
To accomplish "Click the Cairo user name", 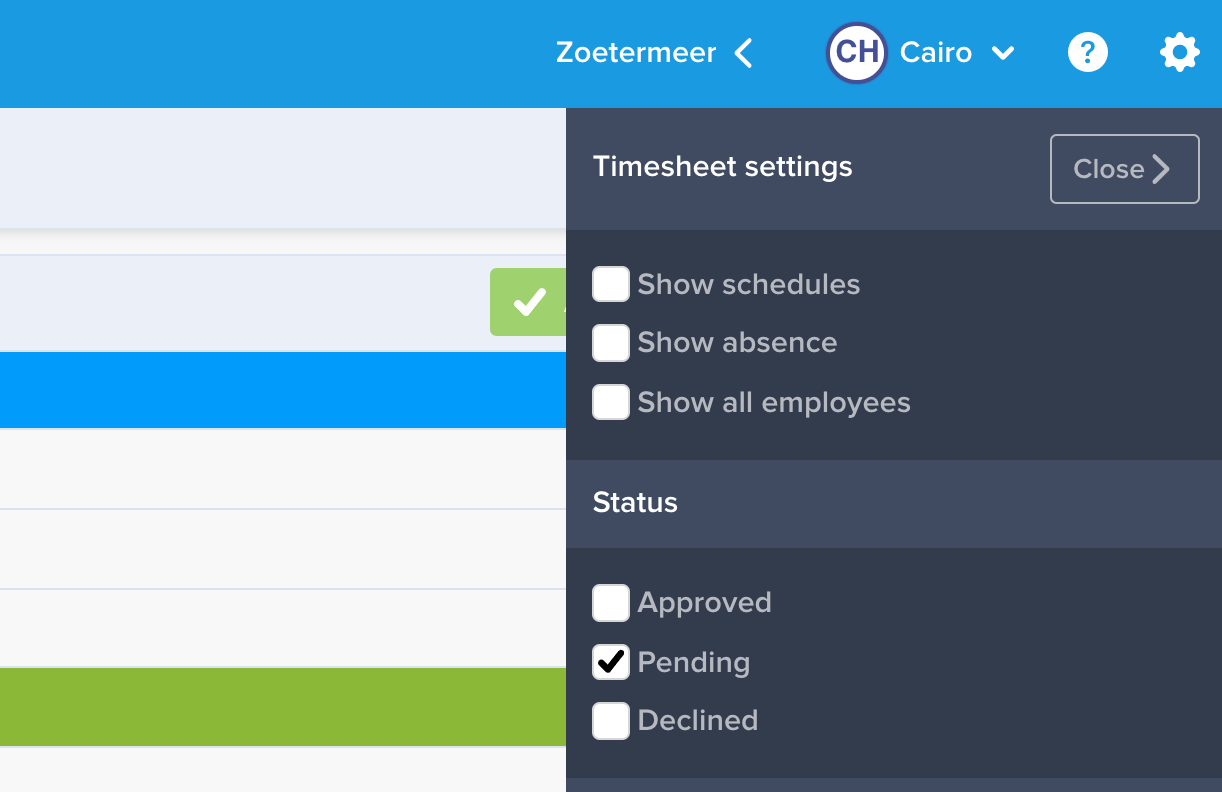I will [936, 52].
